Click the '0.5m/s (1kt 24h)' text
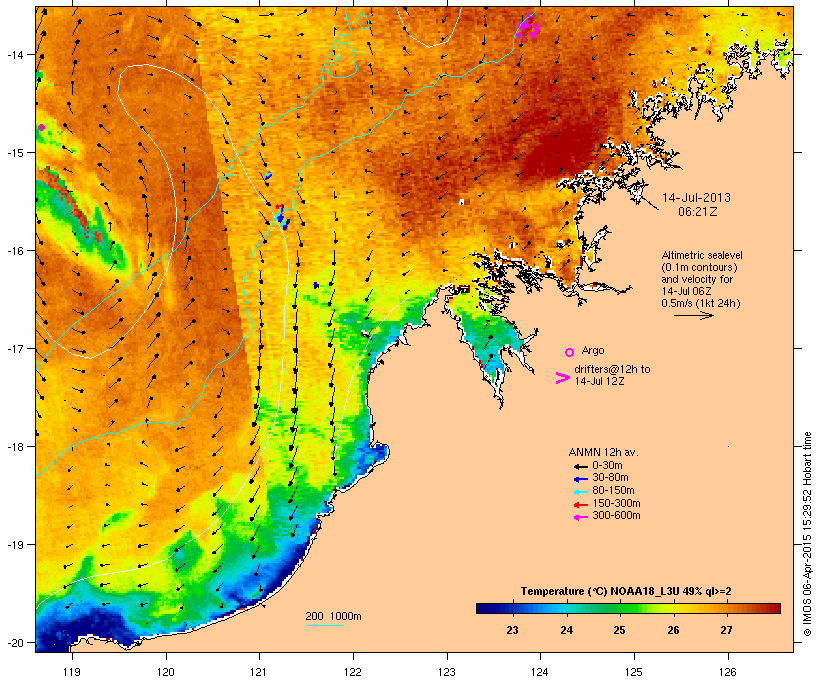The width and height of the screenshot is (820, 680). pos(701,303)
